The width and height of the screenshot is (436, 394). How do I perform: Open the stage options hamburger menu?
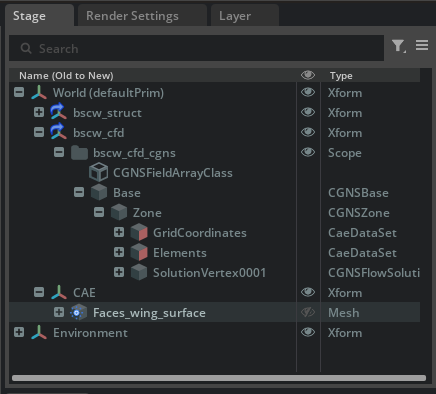coord(422,45)
